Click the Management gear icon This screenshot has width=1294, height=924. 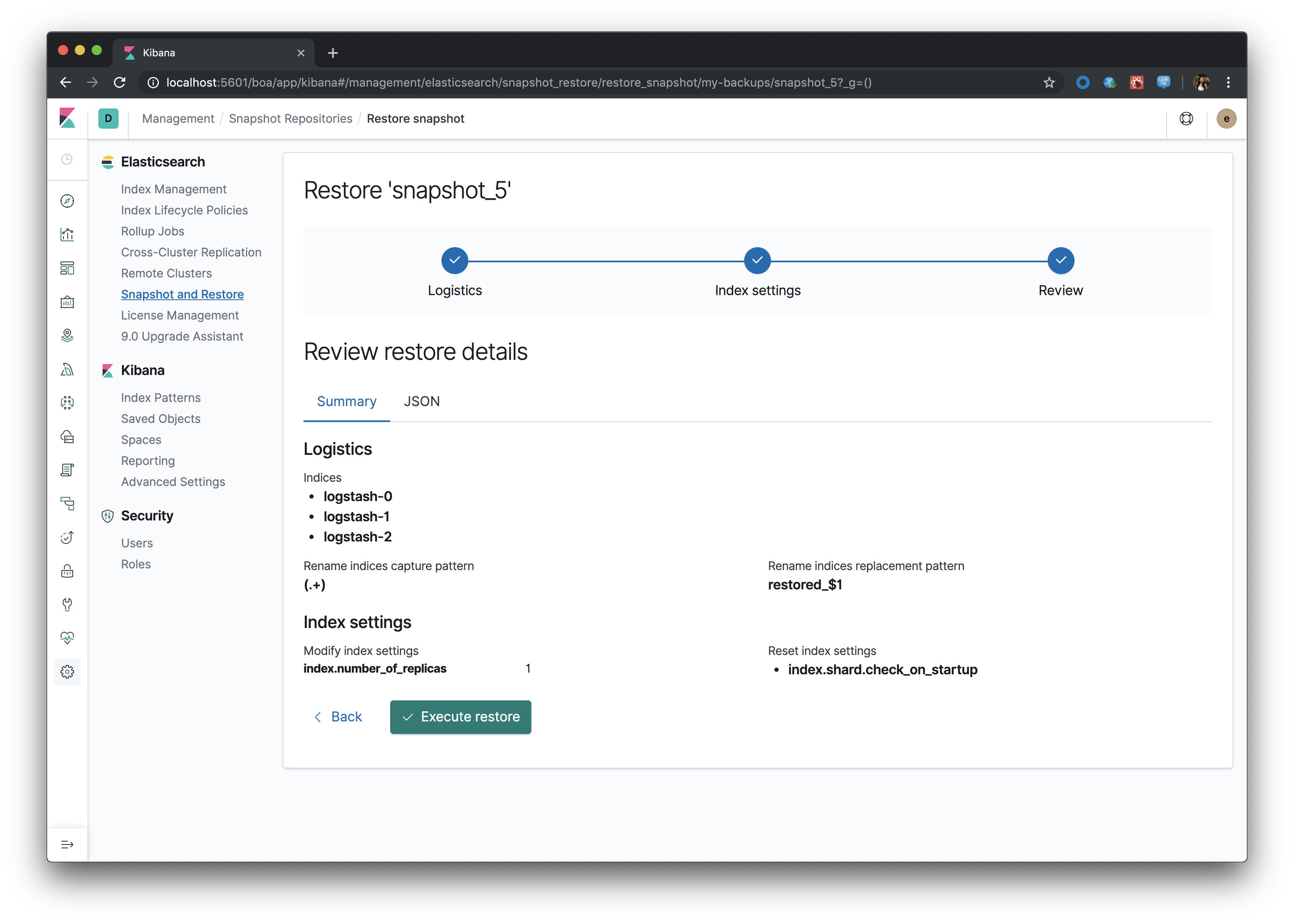tap(67, 672)
